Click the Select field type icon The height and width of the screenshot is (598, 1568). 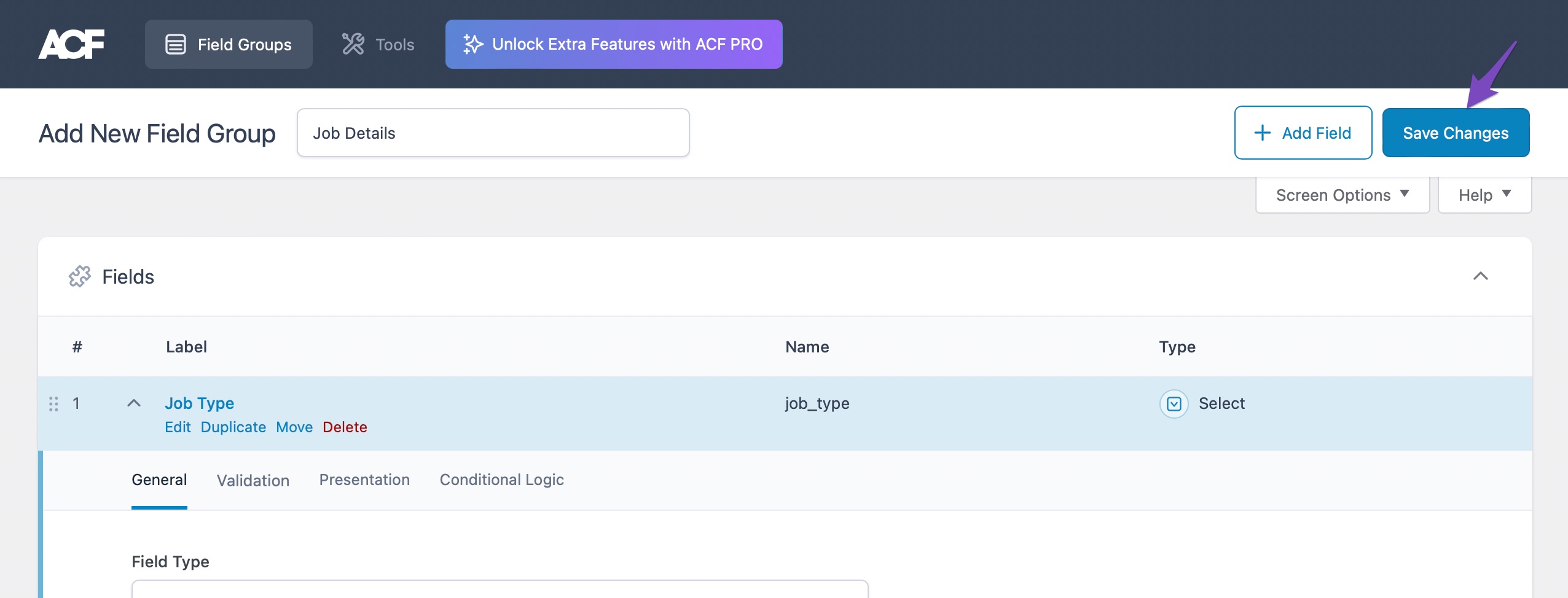point(1174,403)
